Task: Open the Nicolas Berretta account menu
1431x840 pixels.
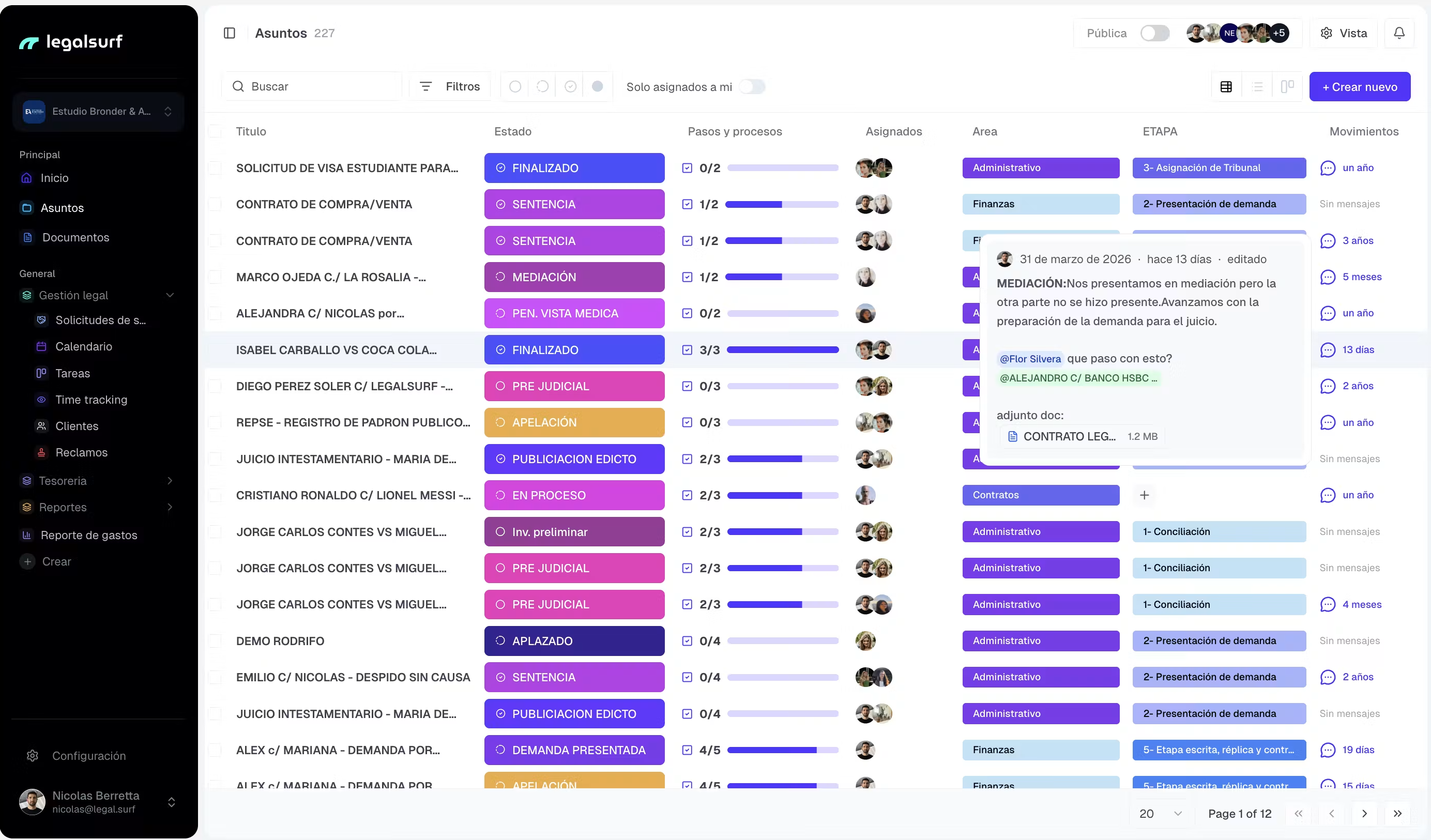Action: click(x=98, y=802)
